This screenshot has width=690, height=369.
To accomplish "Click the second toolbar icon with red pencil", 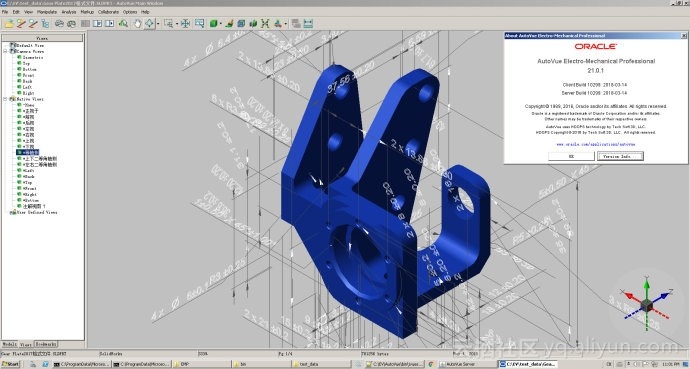I will click(21, 24).
